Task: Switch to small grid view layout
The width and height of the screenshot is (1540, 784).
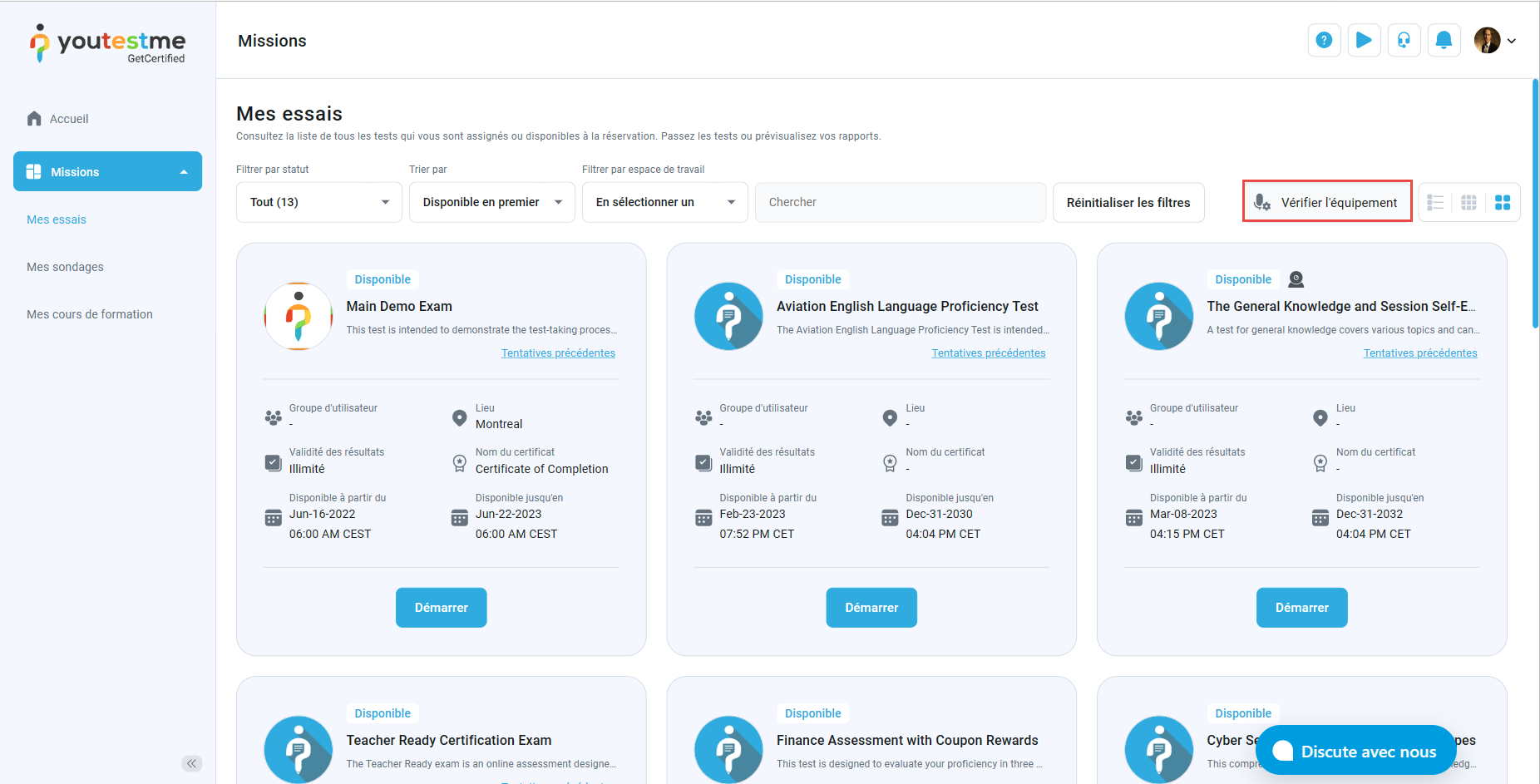Action: pos(1468,202)
